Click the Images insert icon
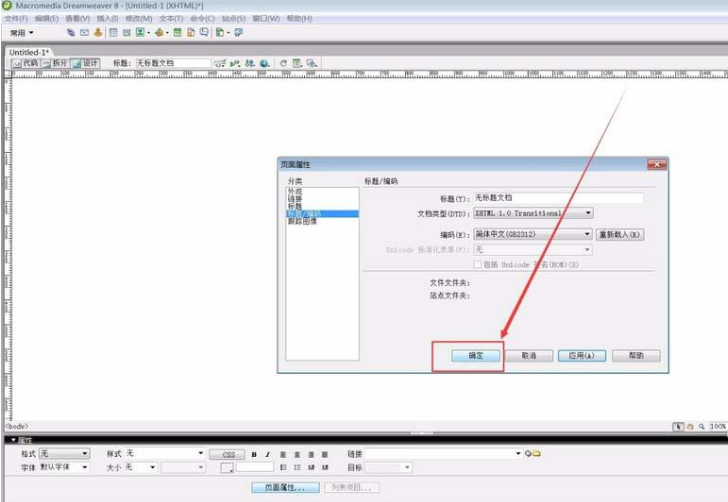 (x=140, y=33)
